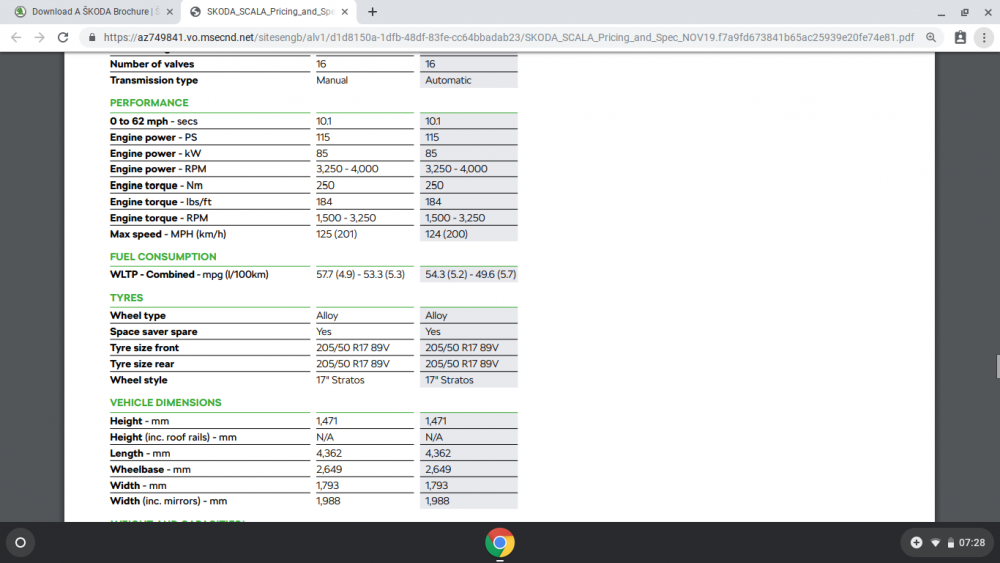Click the Engine torque - RPM label
Image resolution: width=1000 pixels, height=563 pixels.
[x=158, y=218]
